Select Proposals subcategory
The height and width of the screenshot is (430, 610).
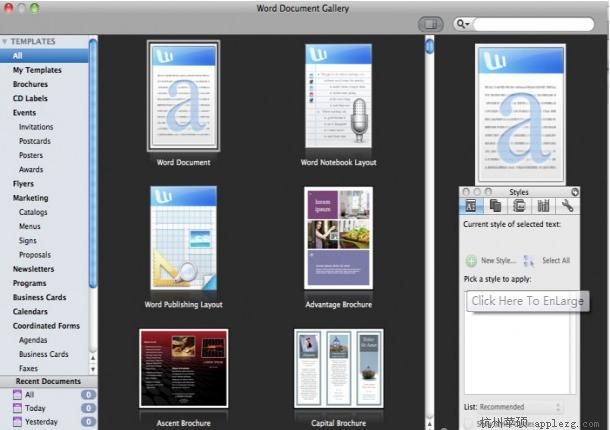(x=35, y=254)
